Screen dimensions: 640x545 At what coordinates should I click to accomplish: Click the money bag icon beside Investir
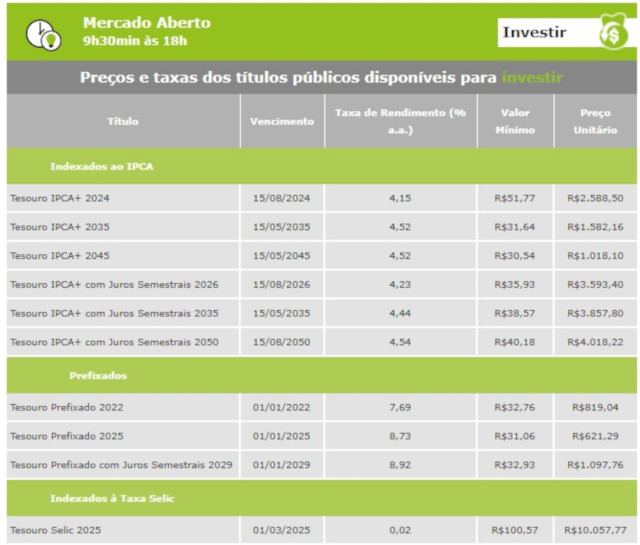(x=613, y=31)
